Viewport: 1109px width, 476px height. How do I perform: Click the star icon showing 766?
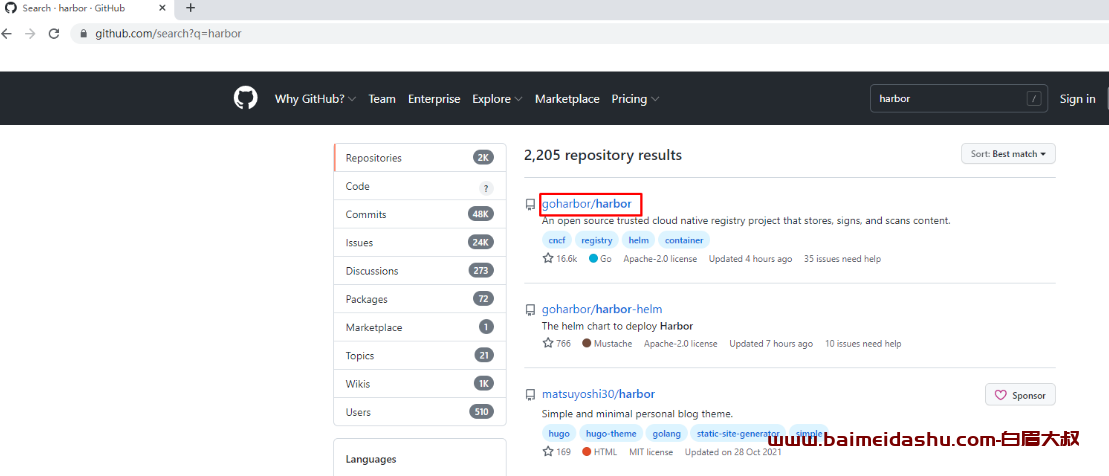tap(548, 344)
